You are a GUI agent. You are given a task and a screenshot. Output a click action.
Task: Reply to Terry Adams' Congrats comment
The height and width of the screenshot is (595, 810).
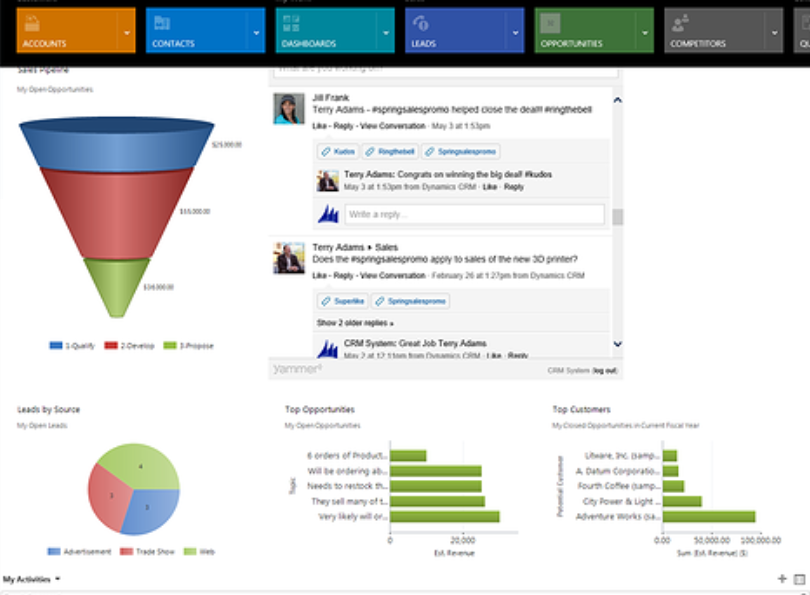tap(513, 187)
